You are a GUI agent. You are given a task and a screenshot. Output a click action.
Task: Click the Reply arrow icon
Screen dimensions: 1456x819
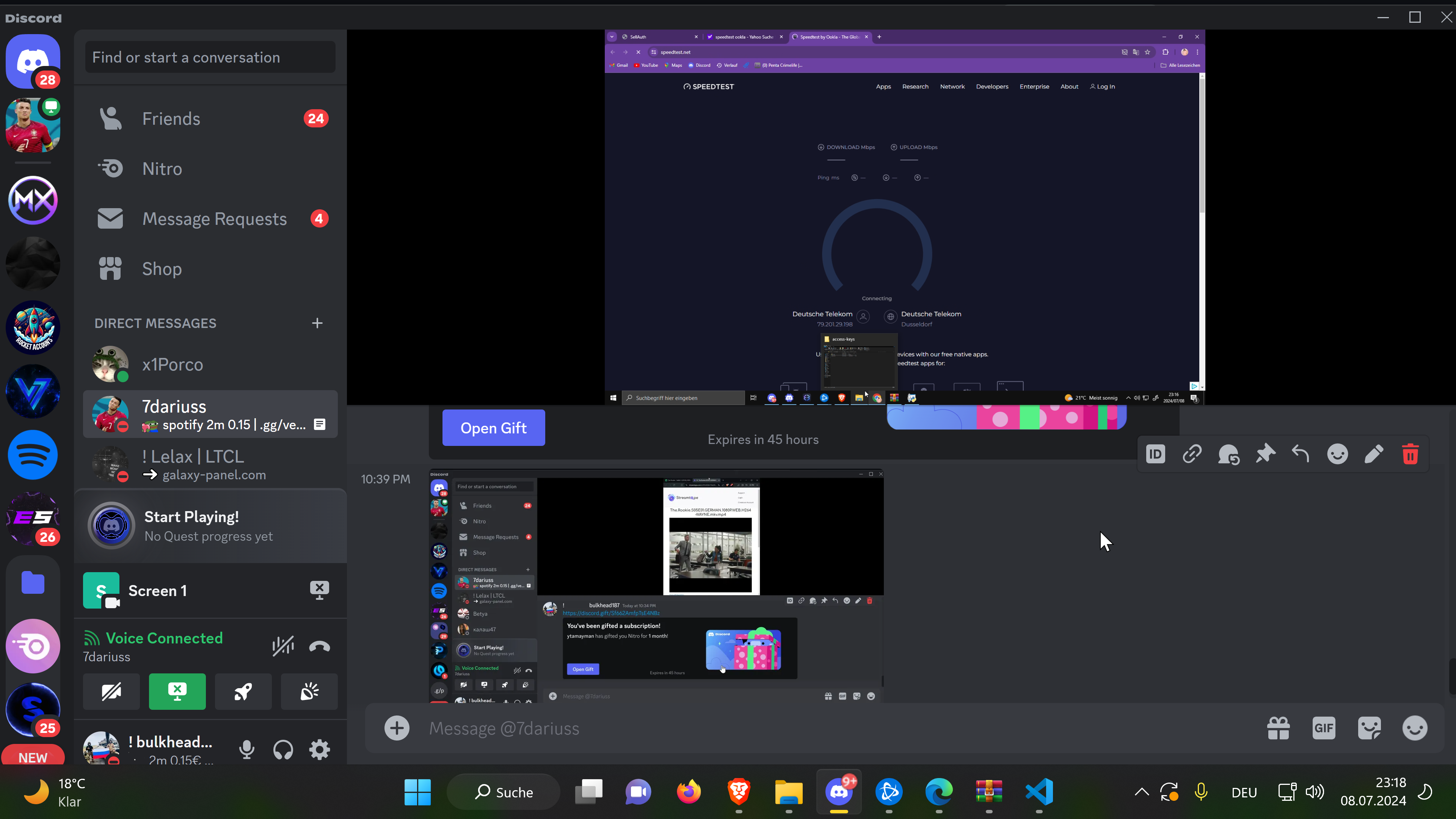tap(1301, 454)
